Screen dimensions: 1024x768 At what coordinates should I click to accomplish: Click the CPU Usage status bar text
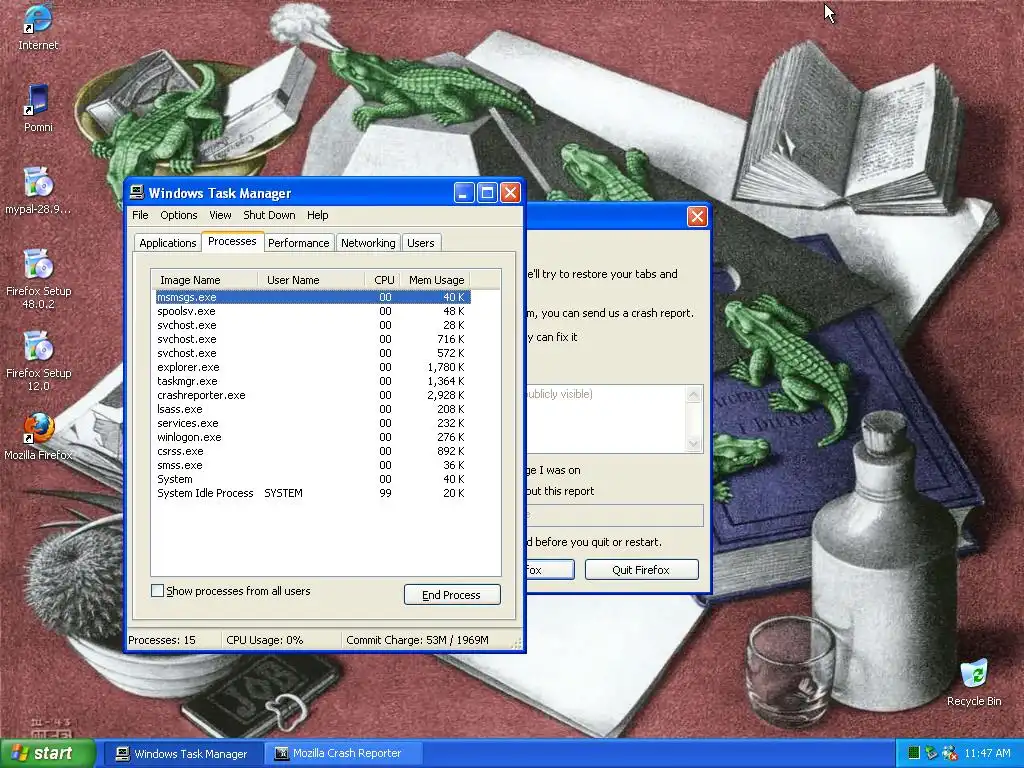tap(264, 640)
